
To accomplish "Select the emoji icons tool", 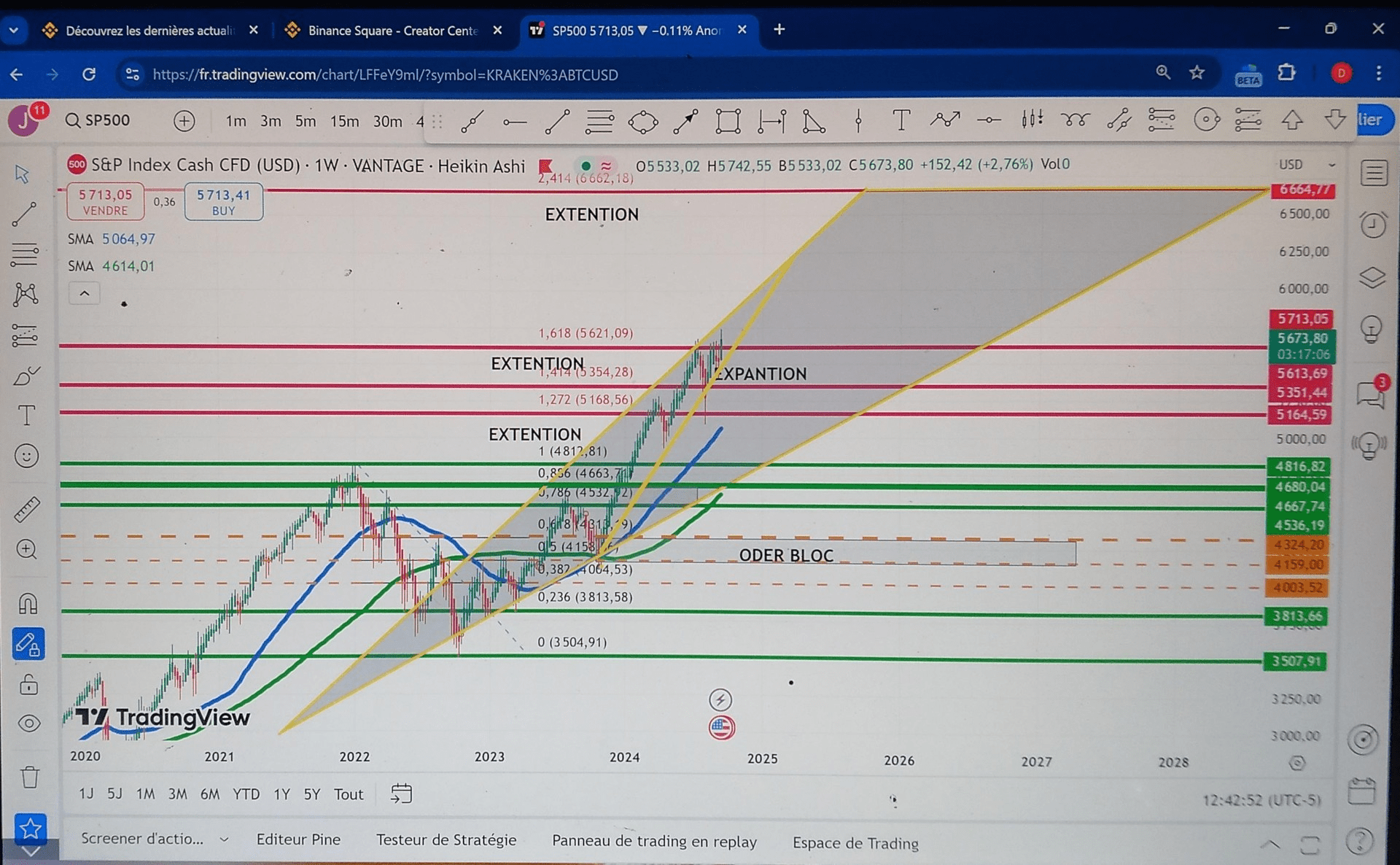I will pos(27,457).
